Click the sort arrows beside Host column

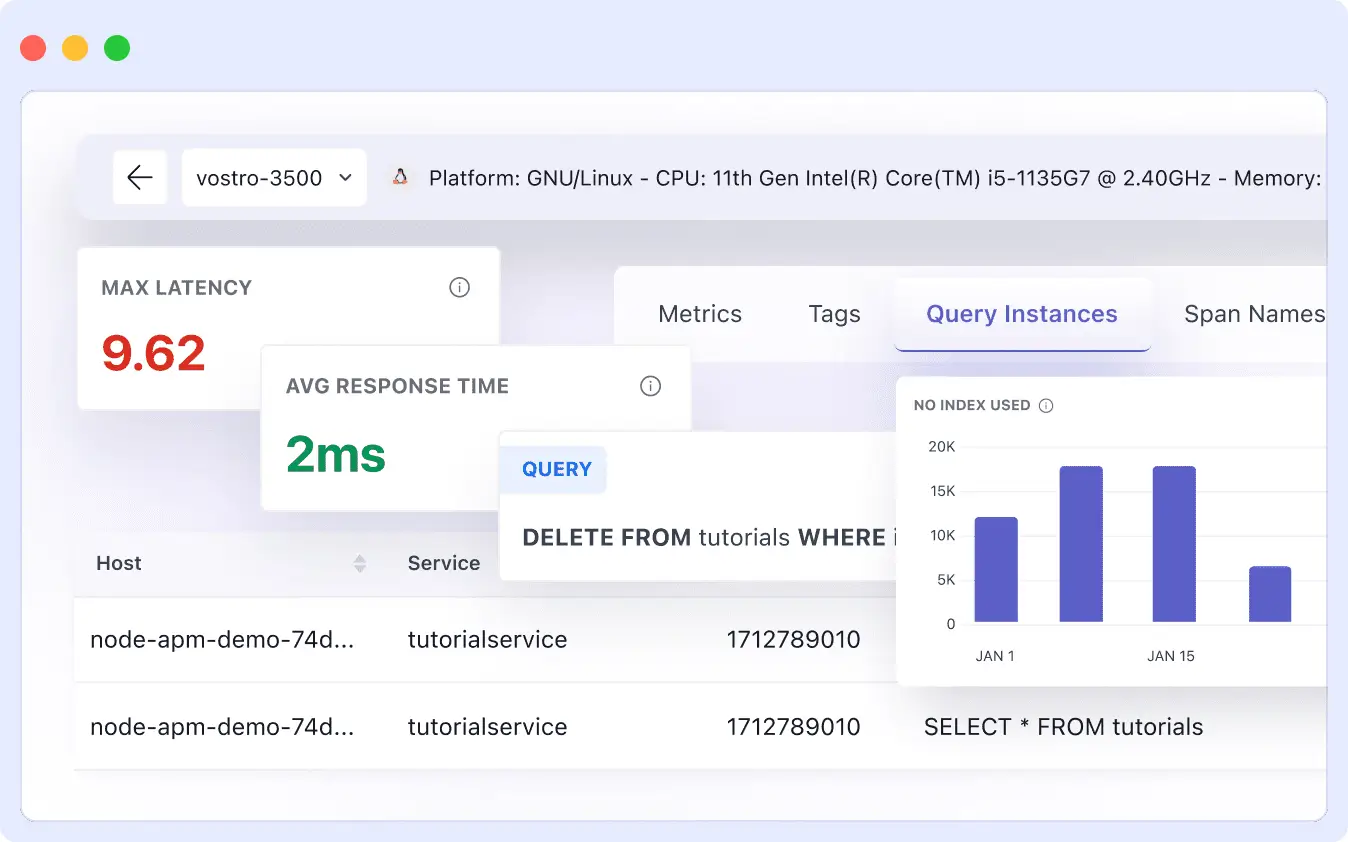(x=359, y=563)
